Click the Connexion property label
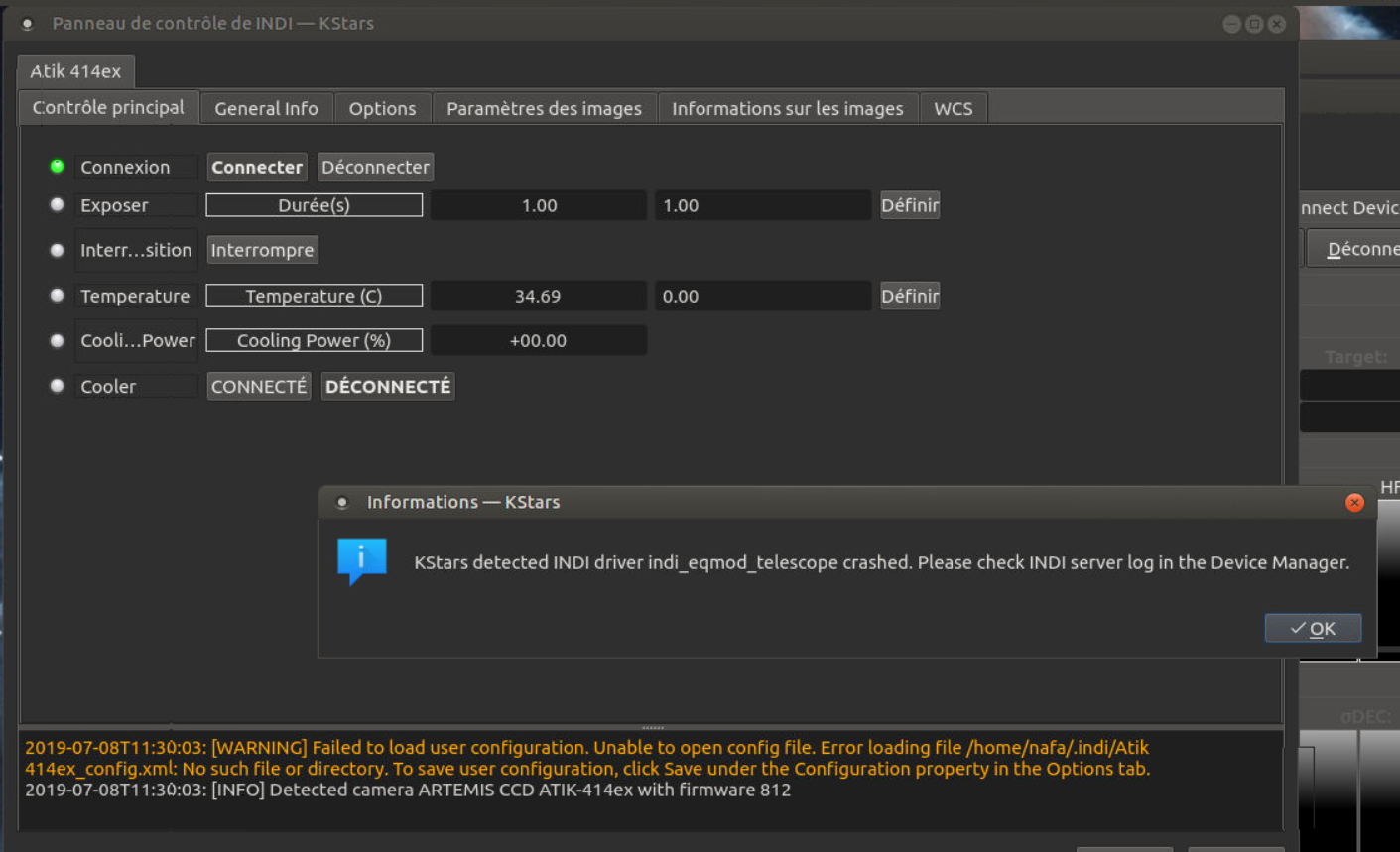 (x=136, y=167)
